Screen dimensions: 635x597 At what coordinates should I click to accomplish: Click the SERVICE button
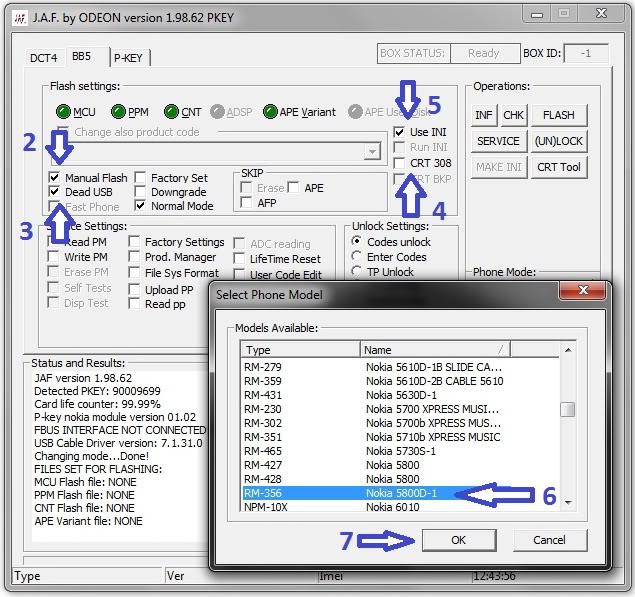499,141
